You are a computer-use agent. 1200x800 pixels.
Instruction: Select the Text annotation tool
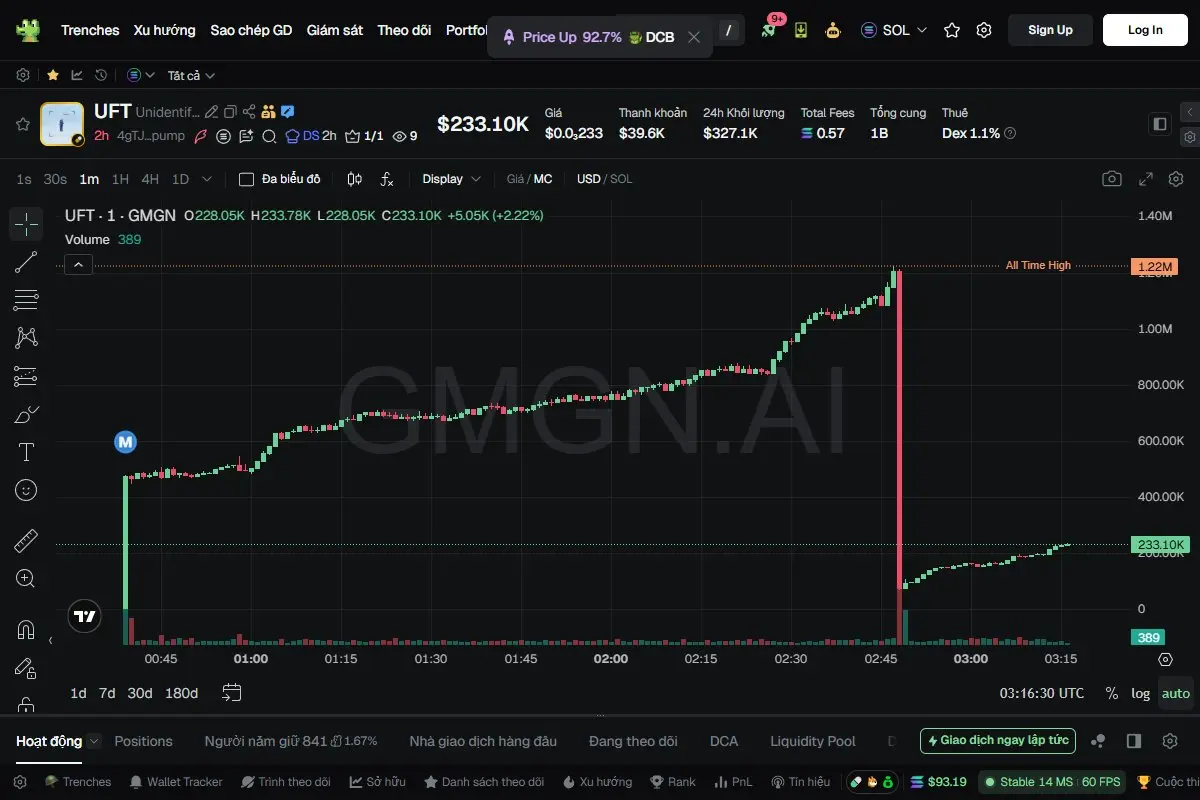point(26,452)
